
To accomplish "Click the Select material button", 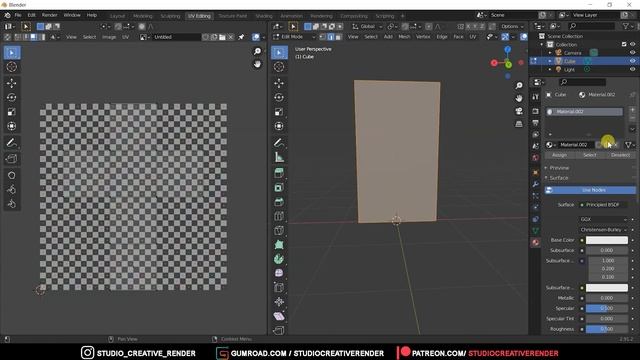I will coord(590,155).
